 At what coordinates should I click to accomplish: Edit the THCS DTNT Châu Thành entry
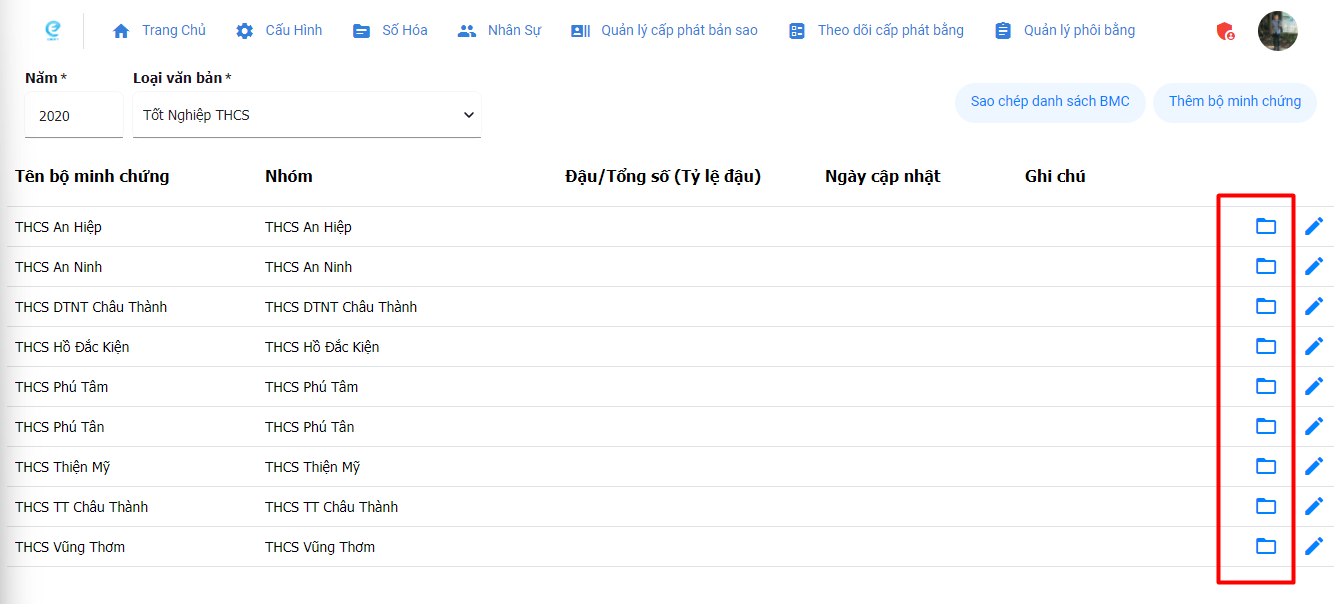1314,306
